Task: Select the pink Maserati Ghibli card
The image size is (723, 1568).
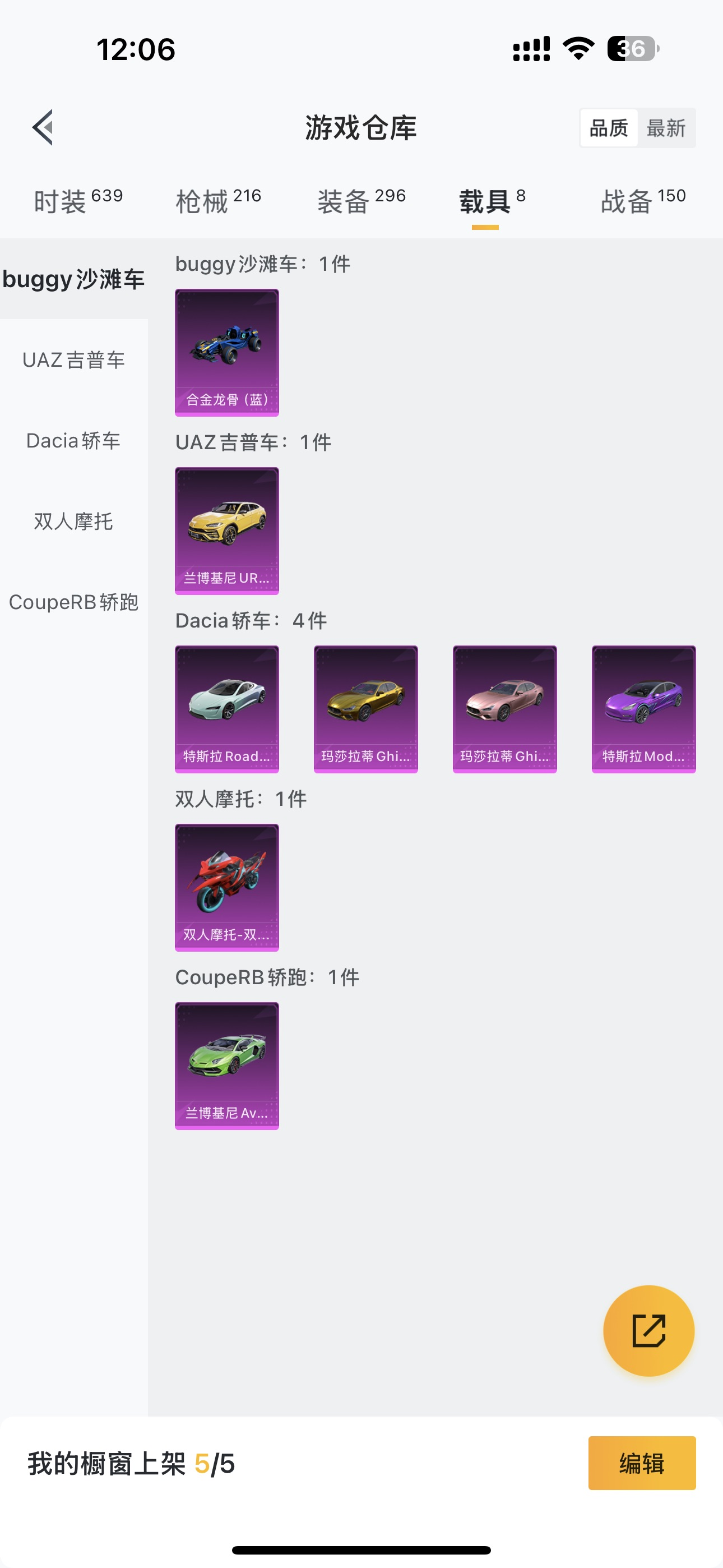Action: [504, 709]
